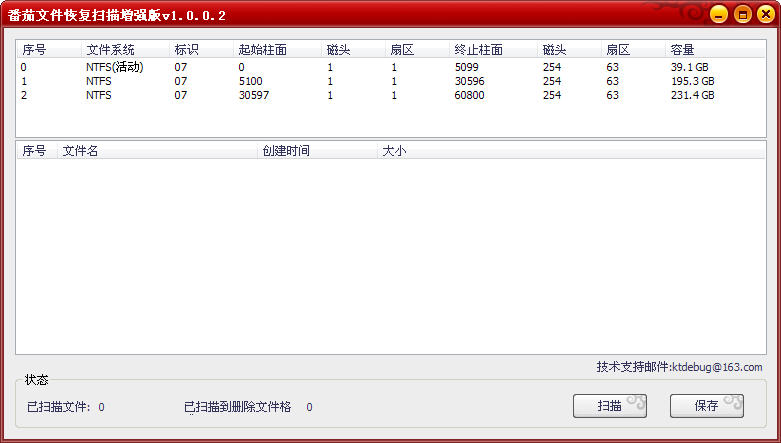Close the file recovery window
This screenshot has width=781, height=443.
pos(766,14)
